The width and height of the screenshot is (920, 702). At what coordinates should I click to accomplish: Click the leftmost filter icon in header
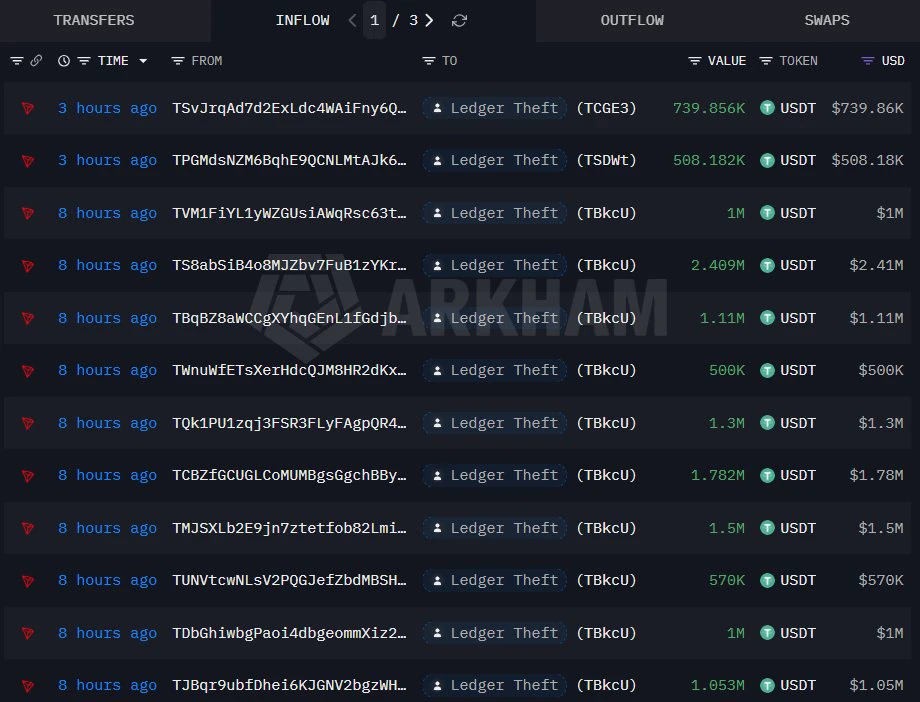tap(17, 60)
